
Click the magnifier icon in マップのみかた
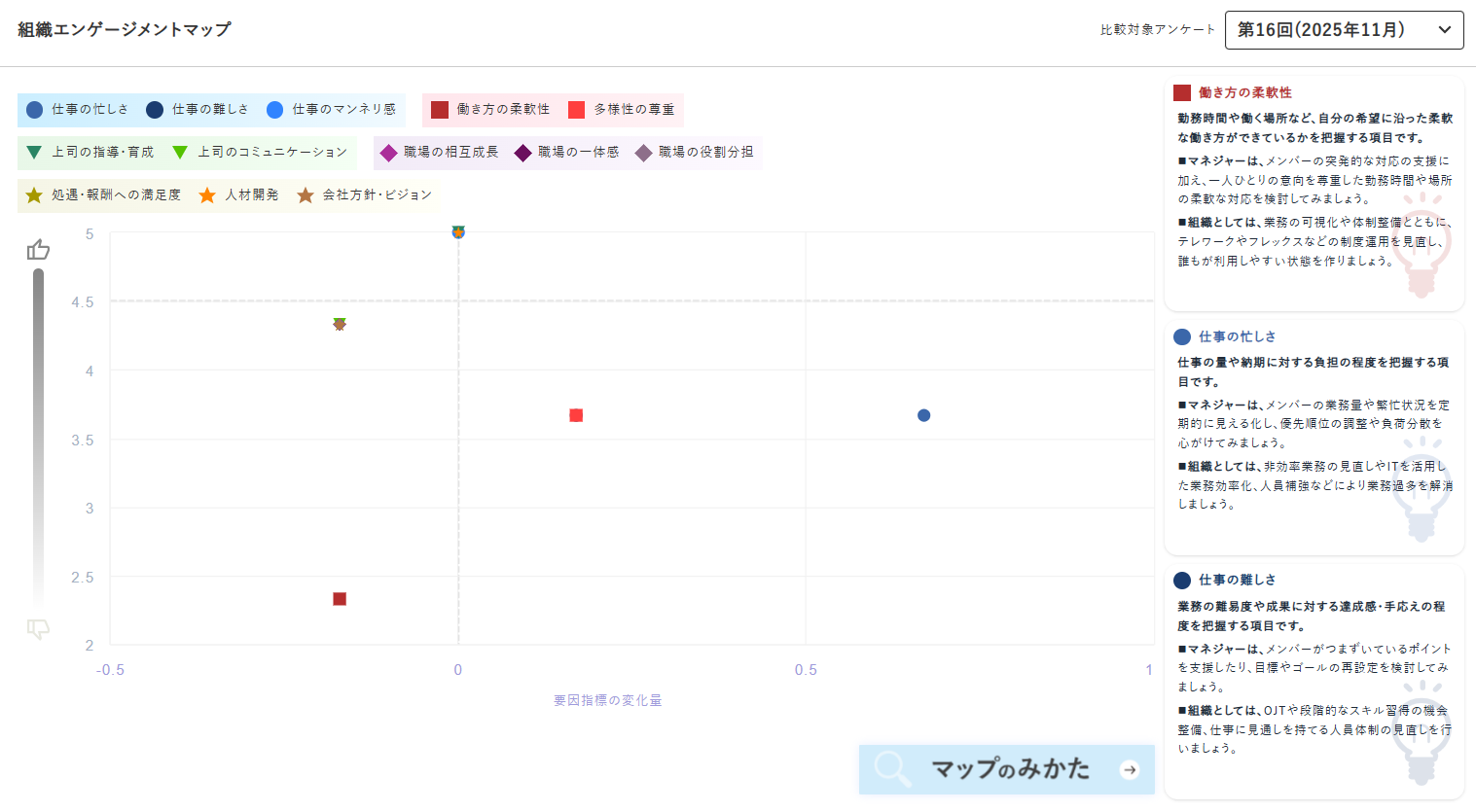892,769
